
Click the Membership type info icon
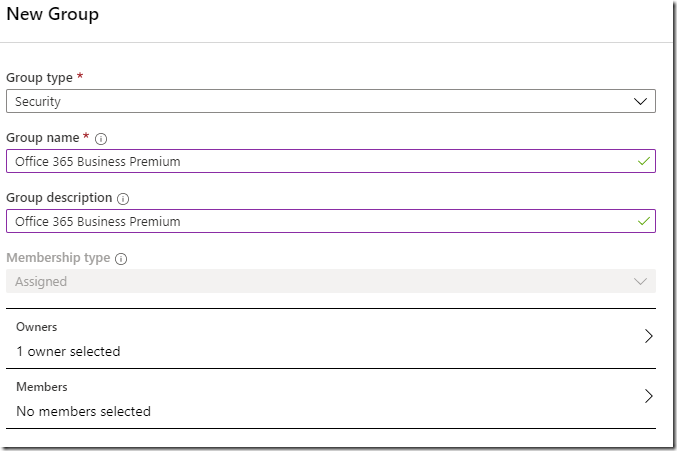121,259
